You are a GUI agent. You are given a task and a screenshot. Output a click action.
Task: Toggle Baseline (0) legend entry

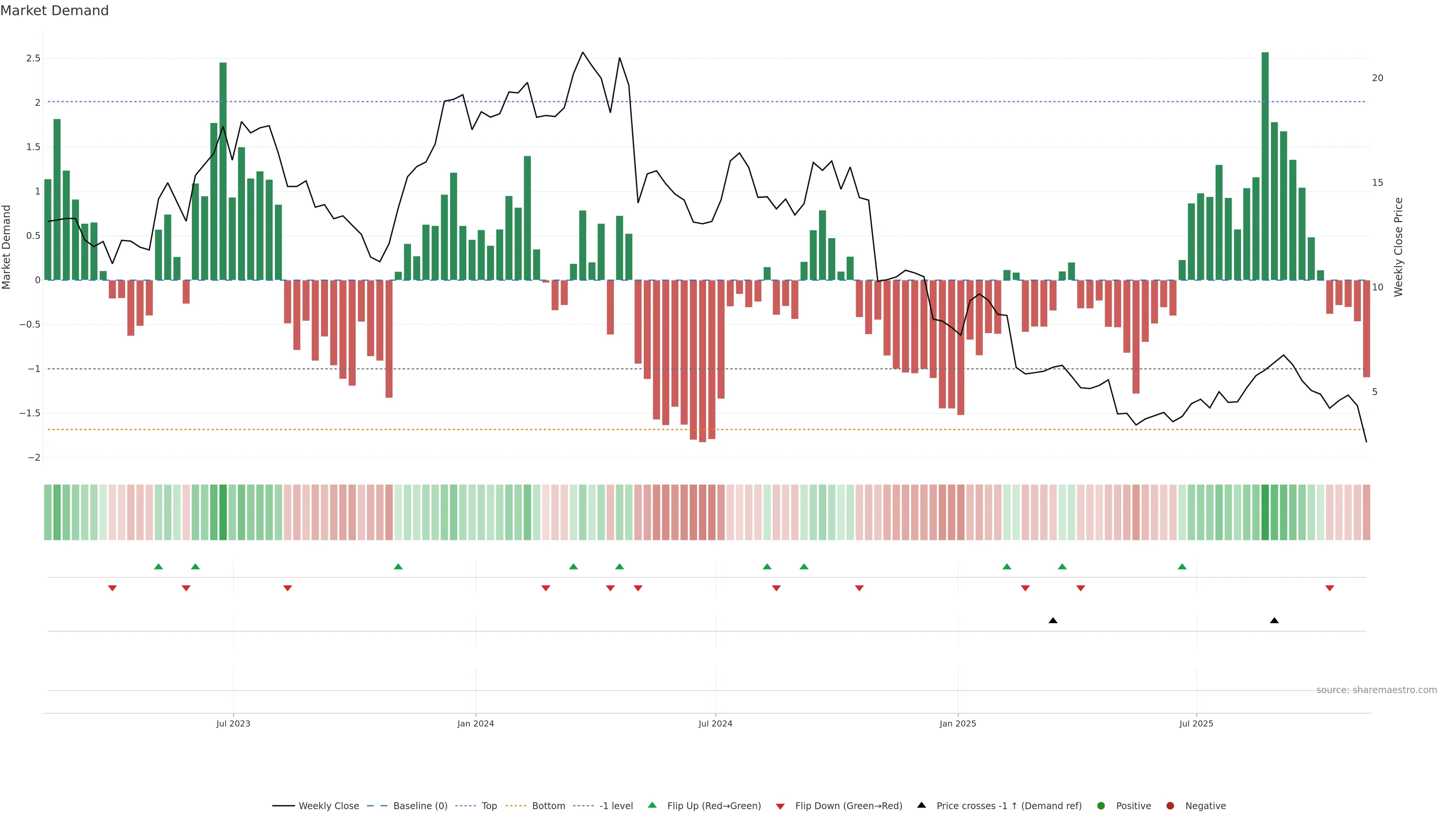(x=420, y=806)
